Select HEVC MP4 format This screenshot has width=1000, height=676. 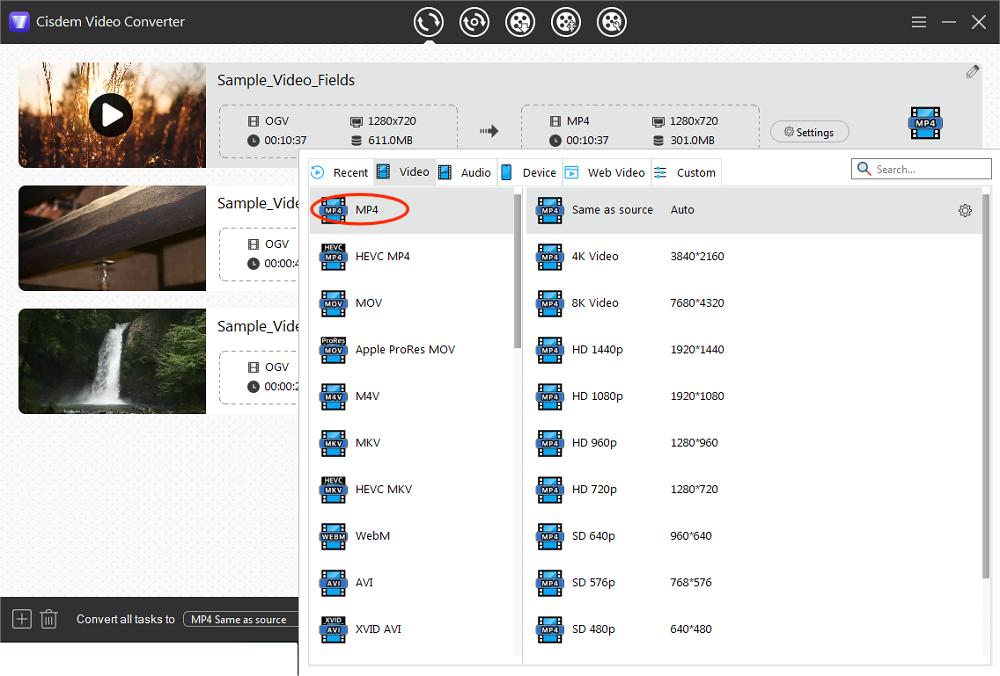point(411,256)
